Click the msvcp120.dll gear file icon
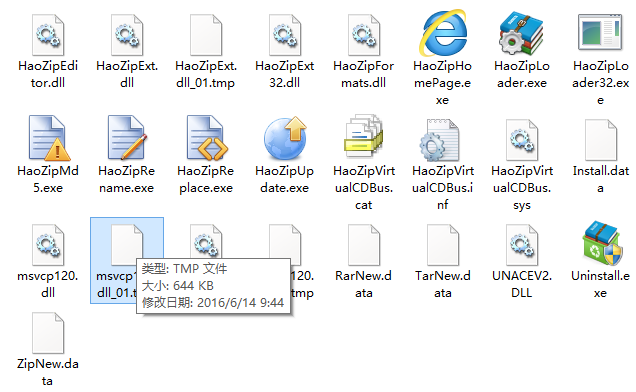Image resolution: width=636 pixels, height=392 pixels. pos(48,245)
